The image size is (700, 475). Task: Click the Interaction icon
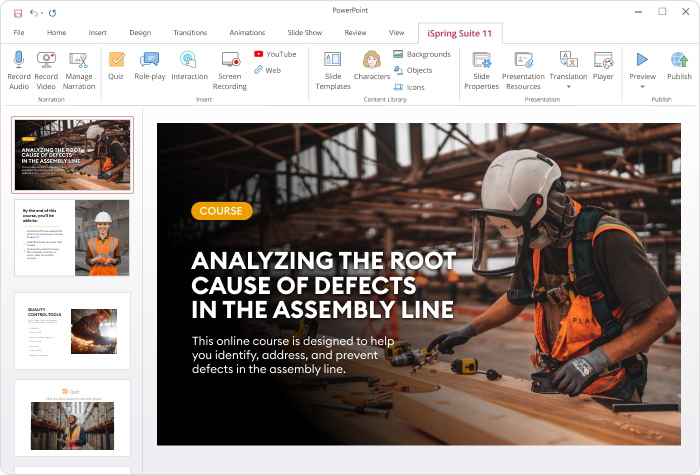click(x=188, y=59)
